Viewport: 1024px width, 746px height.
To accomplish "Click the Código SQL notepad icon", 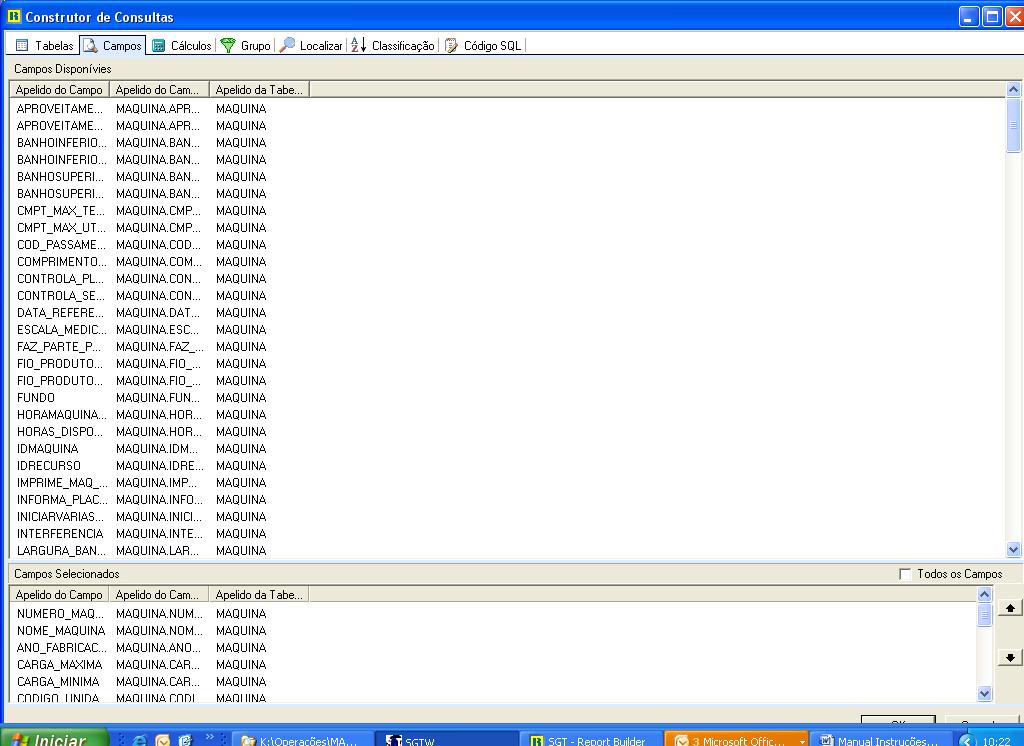I will (x=452, y=45).
